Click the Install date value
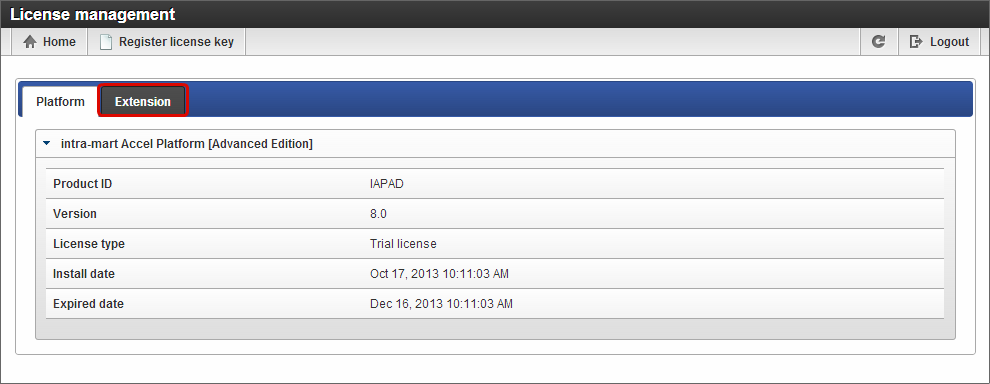990x384 pixels. [x=439, y=273]
